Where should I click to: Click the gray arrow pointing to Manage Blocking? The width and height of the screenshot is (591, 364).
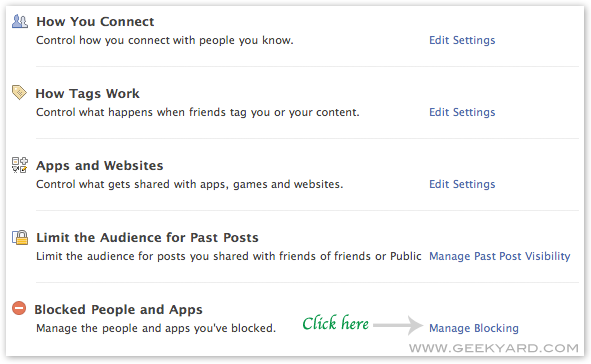pyautogui.click(x=398, y=325)
